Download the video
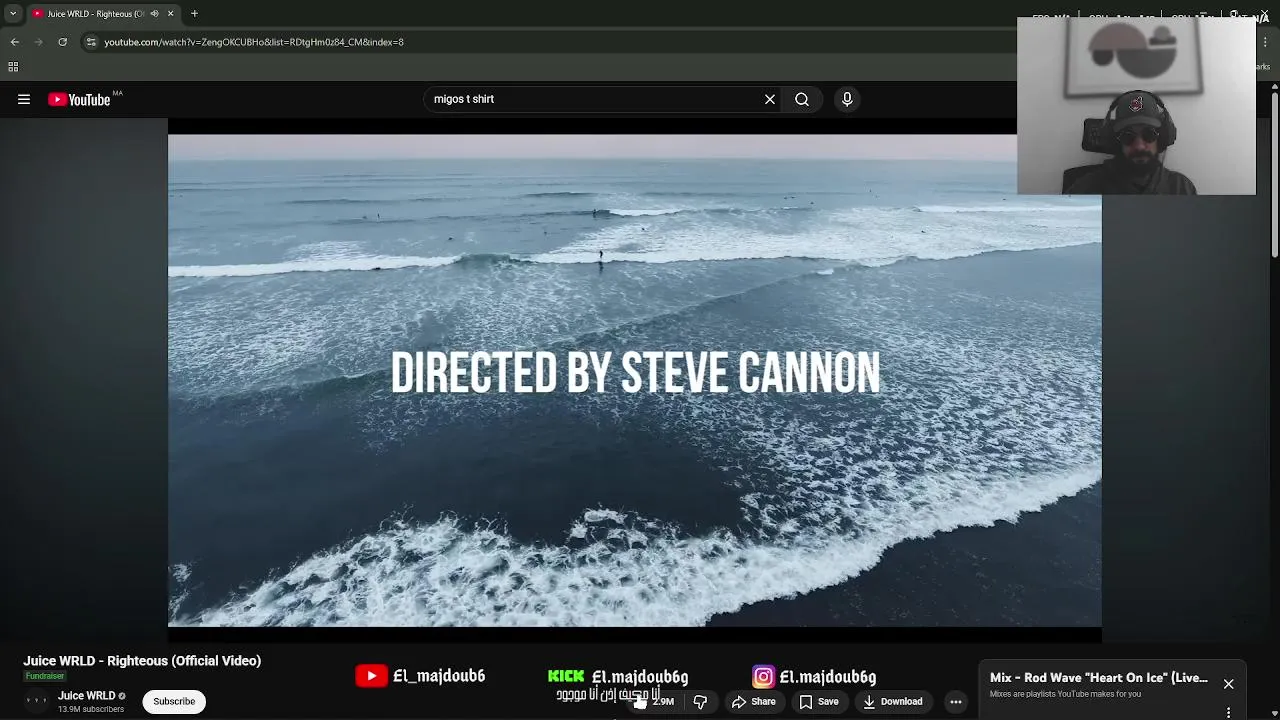 click(893, 701)
